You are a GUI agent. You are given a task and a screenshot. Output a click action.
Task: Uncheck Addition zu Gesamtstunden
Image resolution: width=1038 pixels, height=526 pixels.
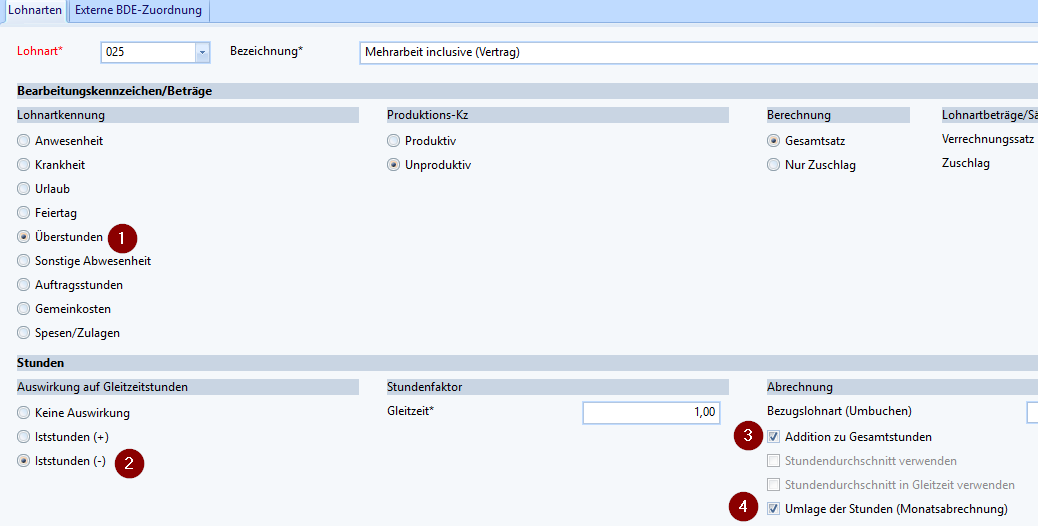point(774,437)
